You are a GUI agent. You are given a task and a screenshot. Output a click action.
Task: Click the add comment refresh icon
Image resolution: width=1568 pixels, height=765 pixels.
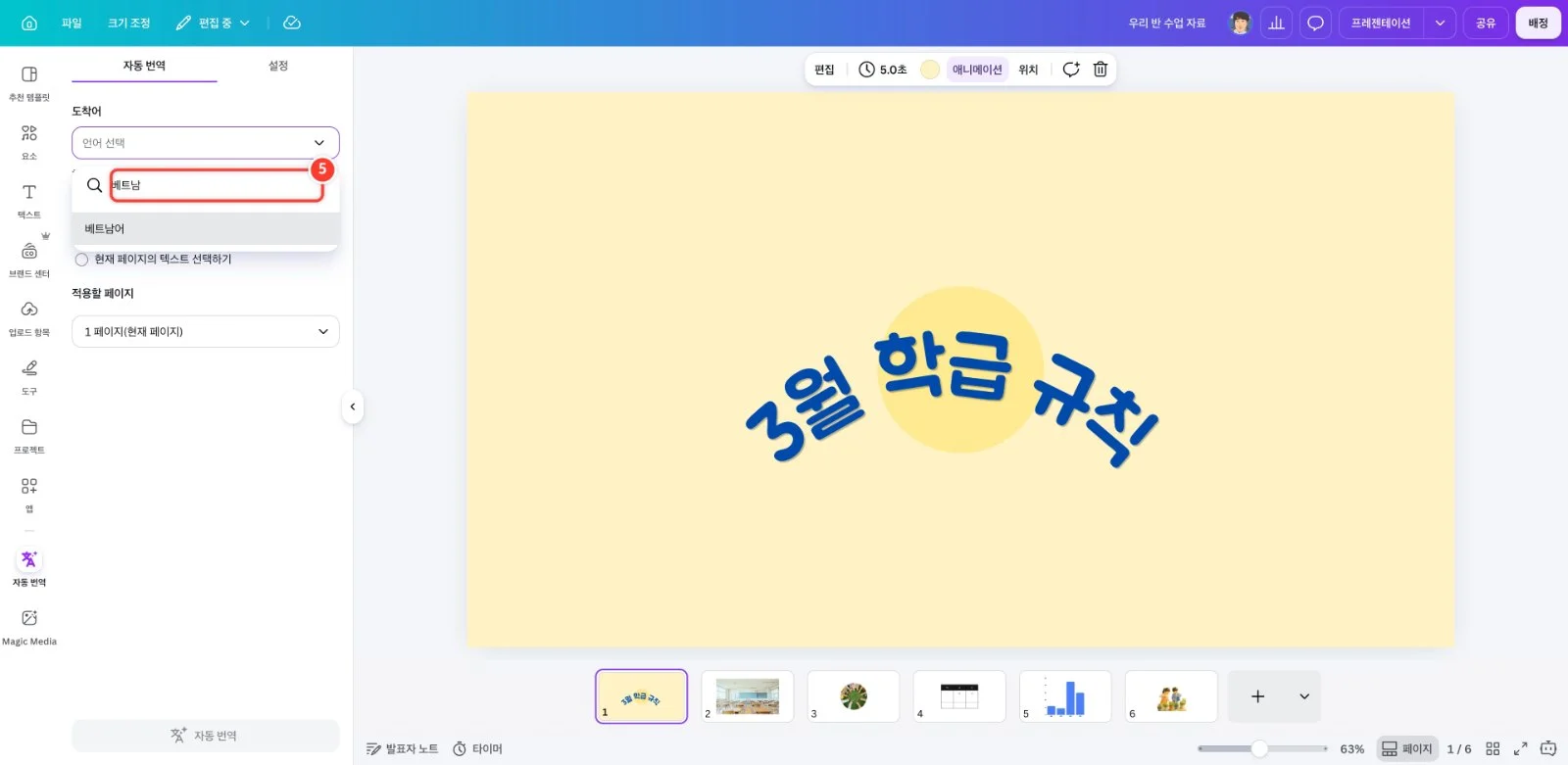[1071, 70]
